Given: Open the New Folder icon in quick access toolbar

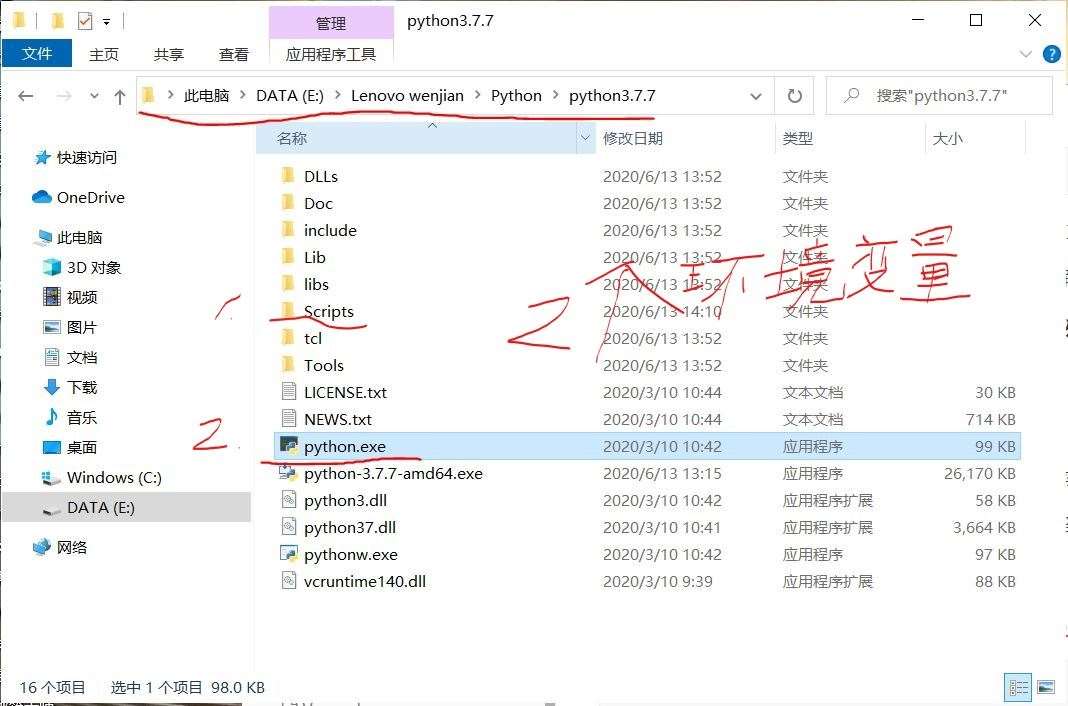Looking at the screenshot, I should coord(58,20).
